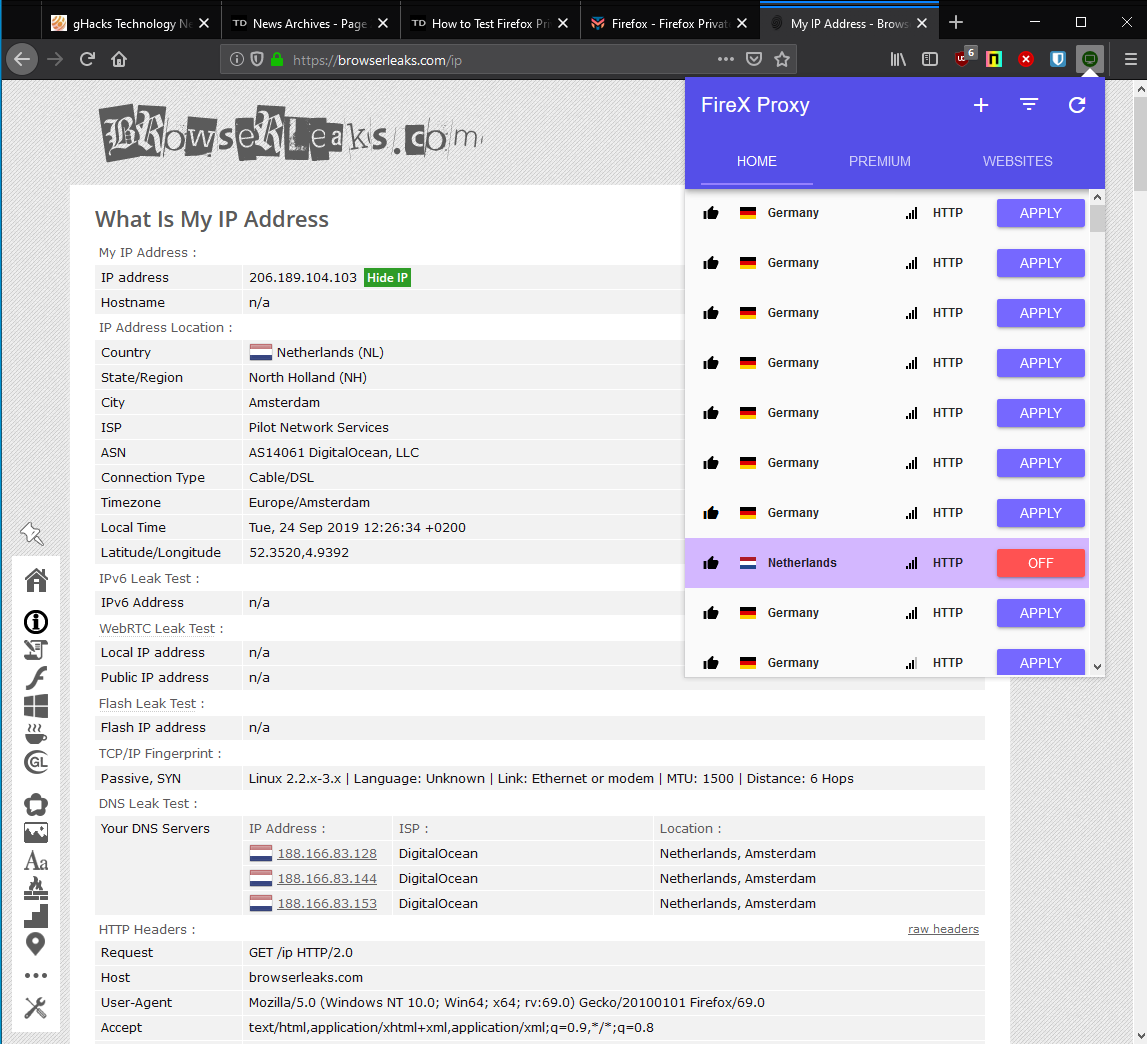Open the 188.166.83.128 DNS server link

327,854
